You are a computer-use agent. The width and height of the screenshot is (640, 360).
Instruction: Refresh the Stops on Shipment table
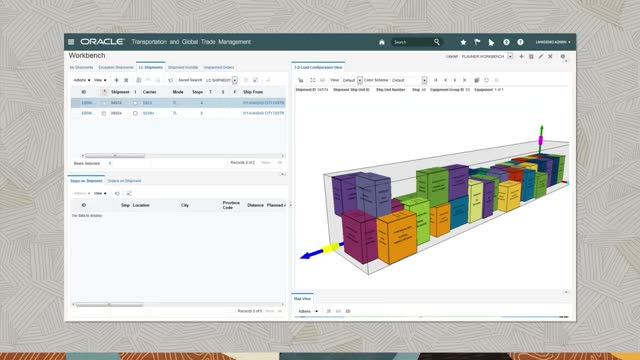tap(117, 193)
